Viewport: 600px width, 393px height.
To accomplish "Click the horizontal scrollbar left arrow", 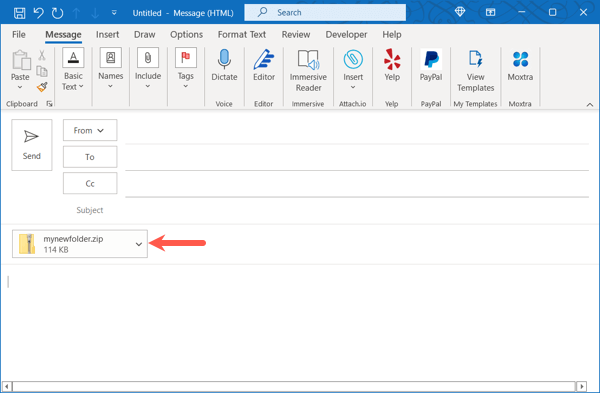I will tap(7, 386).
